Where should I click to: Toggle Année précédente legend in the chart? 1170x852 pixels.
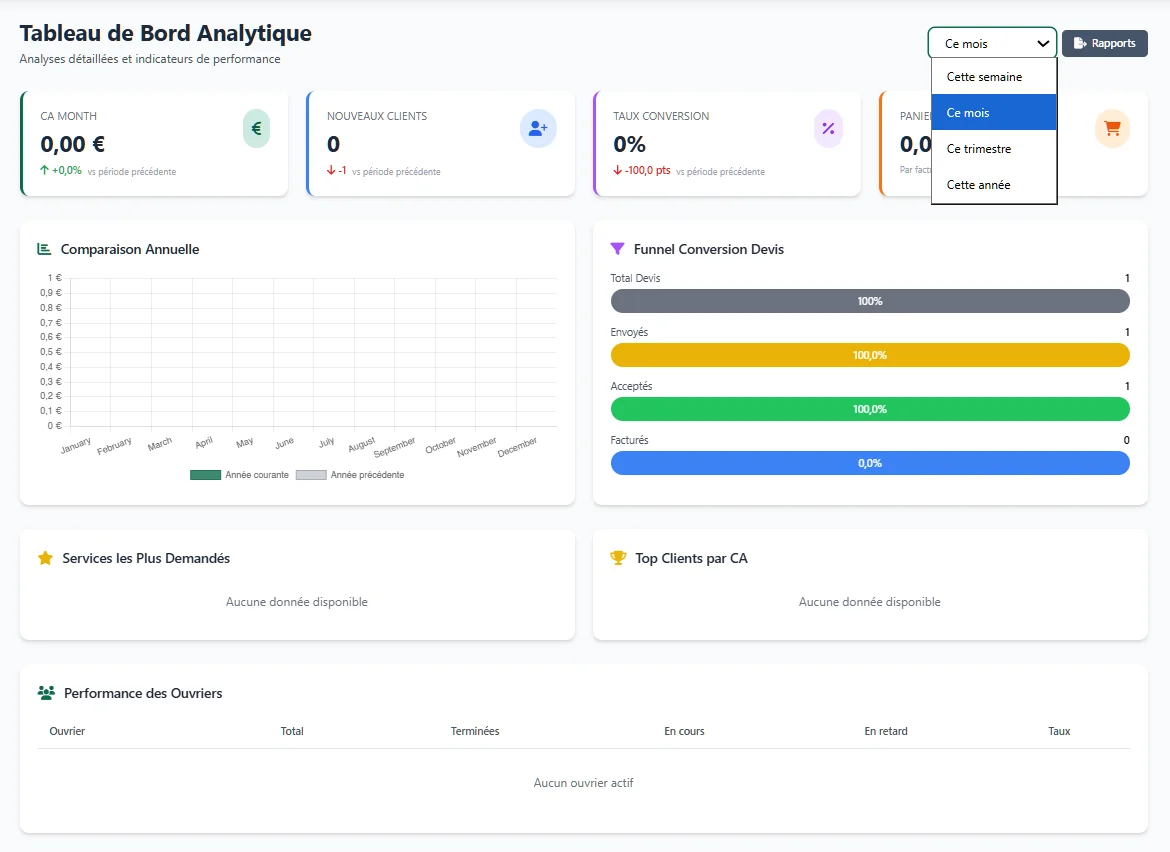(x=350, y=474)
